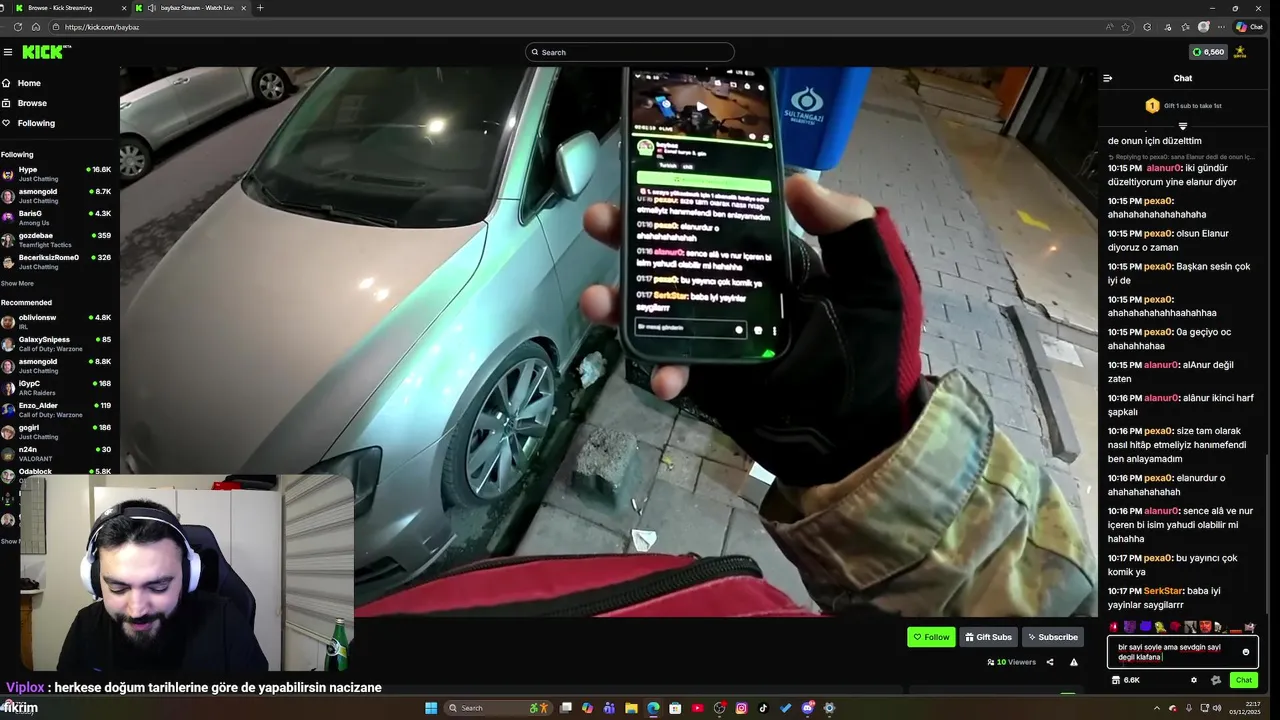Screen dimensions: 1280x720
Task: Open Instagram from taskbar
Action: (x=741, y=708)
